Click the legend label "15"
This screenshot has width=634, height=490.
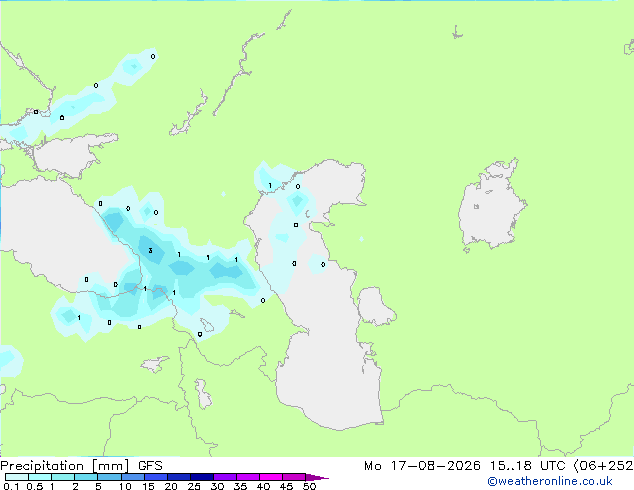point(148,486)
